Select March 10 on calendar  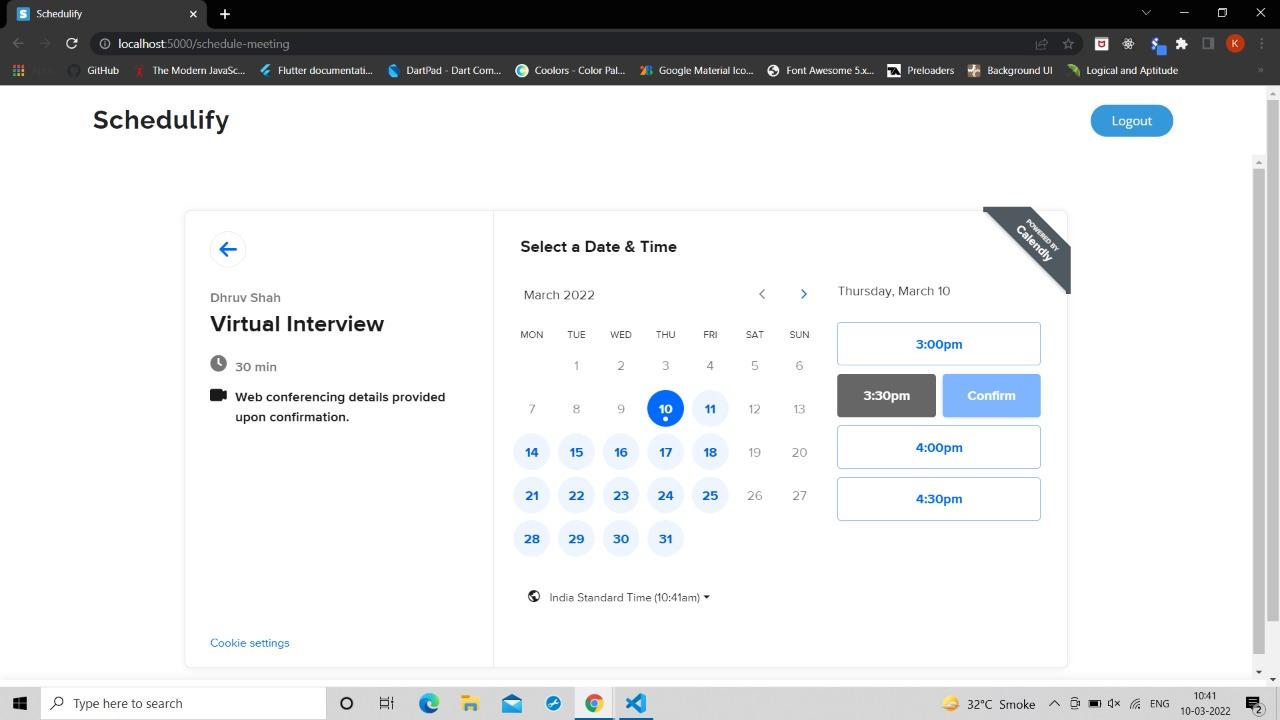click(665, 408)
